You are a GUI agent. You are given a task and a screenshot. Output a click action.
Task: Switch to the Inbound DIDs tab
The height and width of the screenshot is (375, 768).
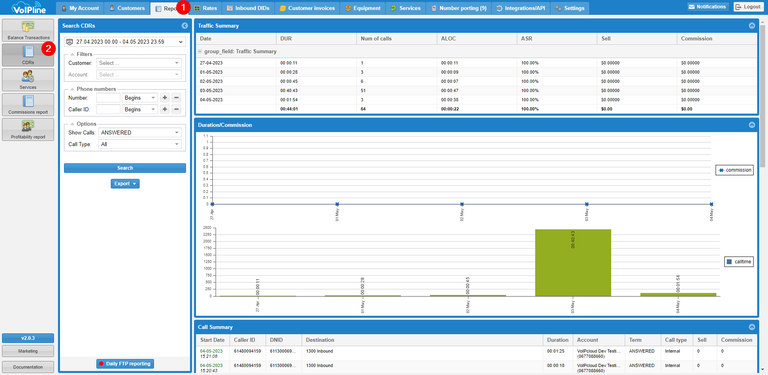click(x=248, y=8)
